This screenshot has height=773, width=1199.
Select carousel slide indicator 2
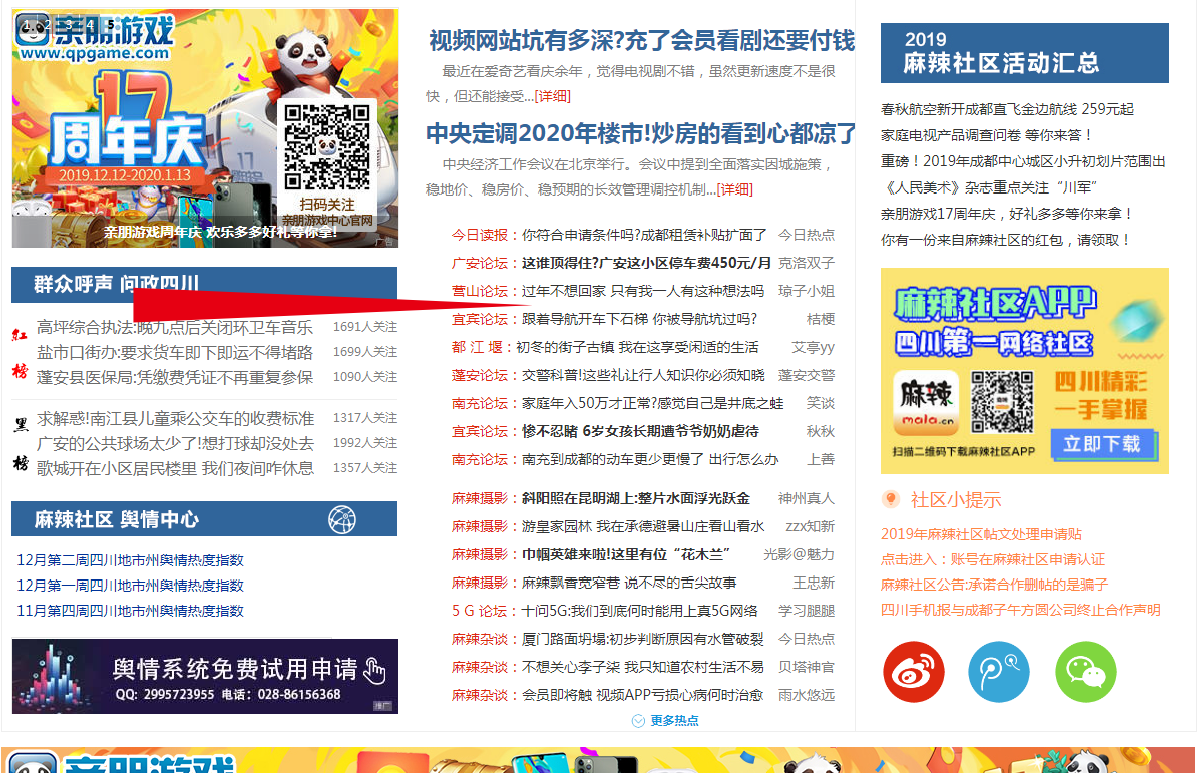[x=49, y=23]
